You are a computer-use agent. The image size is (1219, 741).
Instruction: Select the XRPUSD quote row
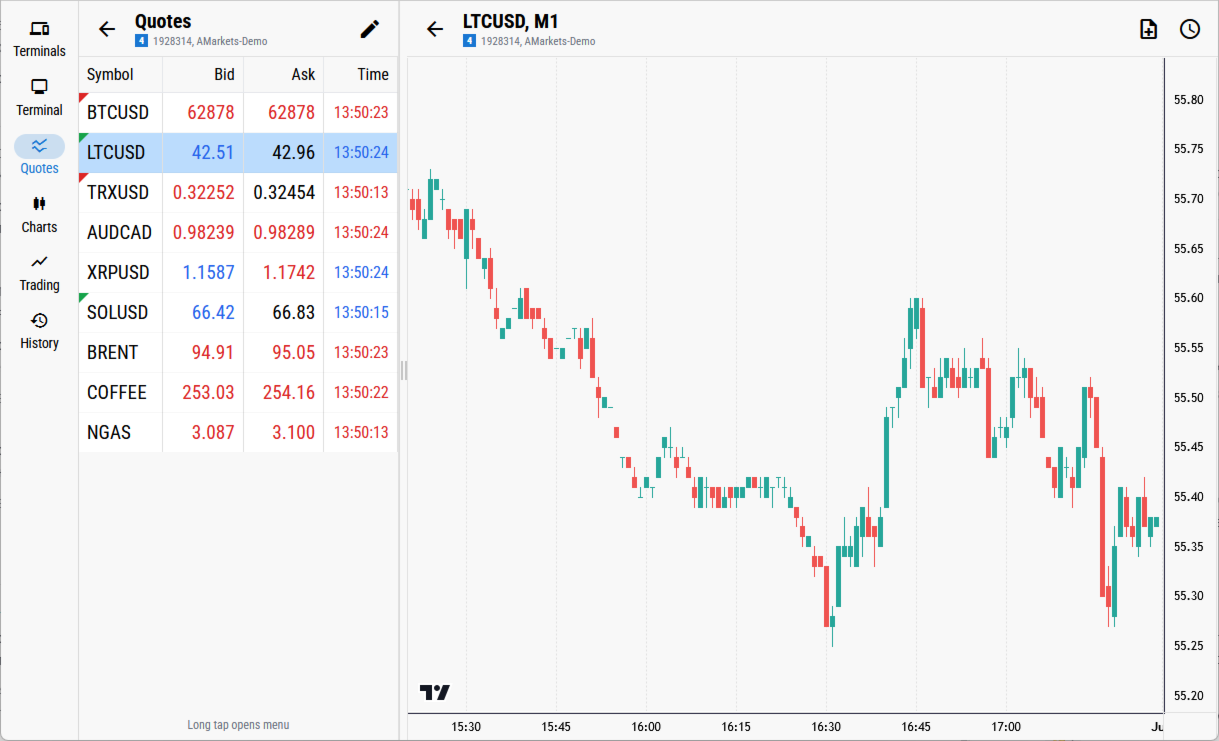[x=238, y=273]
